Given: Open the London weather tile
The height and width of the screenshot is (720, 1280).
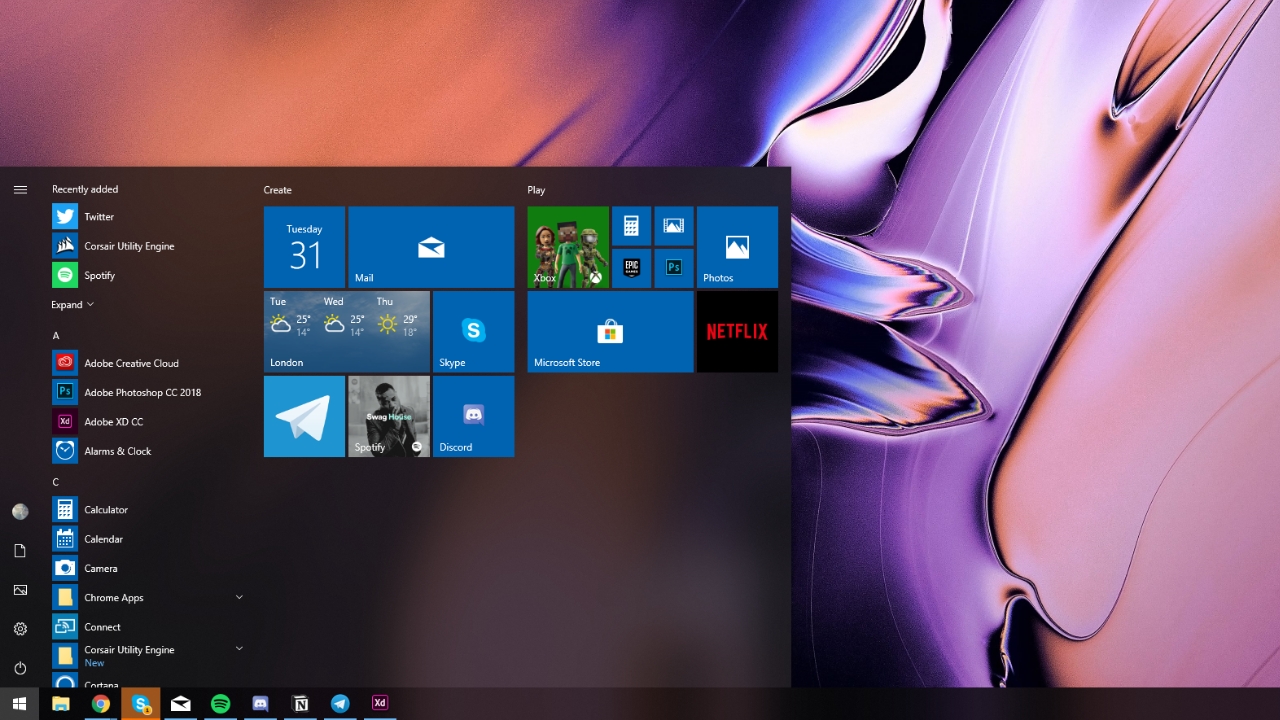Looking at the screenshot, I should click(x=347, y=332).
